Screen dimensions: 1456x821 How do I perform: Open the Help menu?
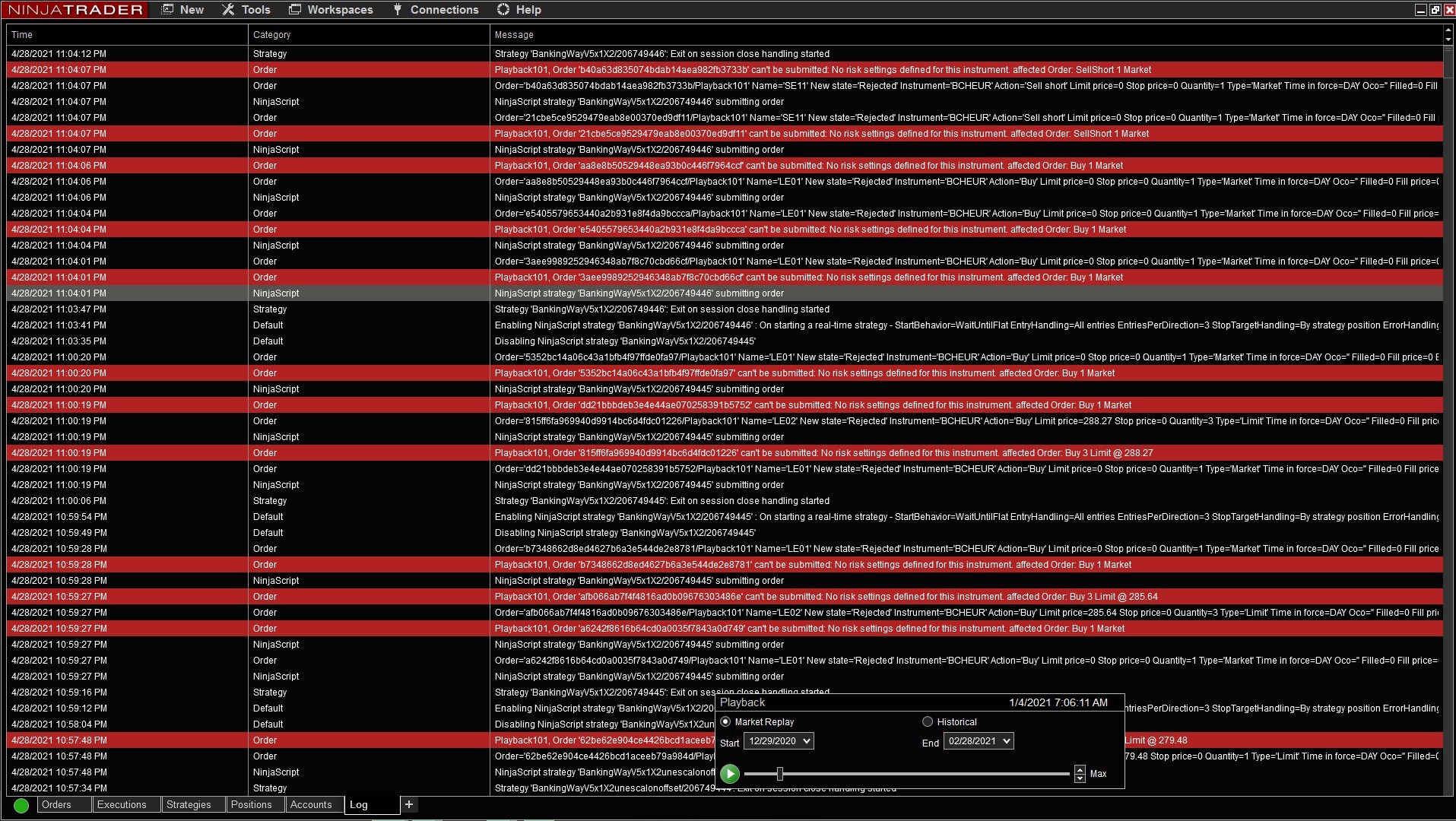pos(519,10)
